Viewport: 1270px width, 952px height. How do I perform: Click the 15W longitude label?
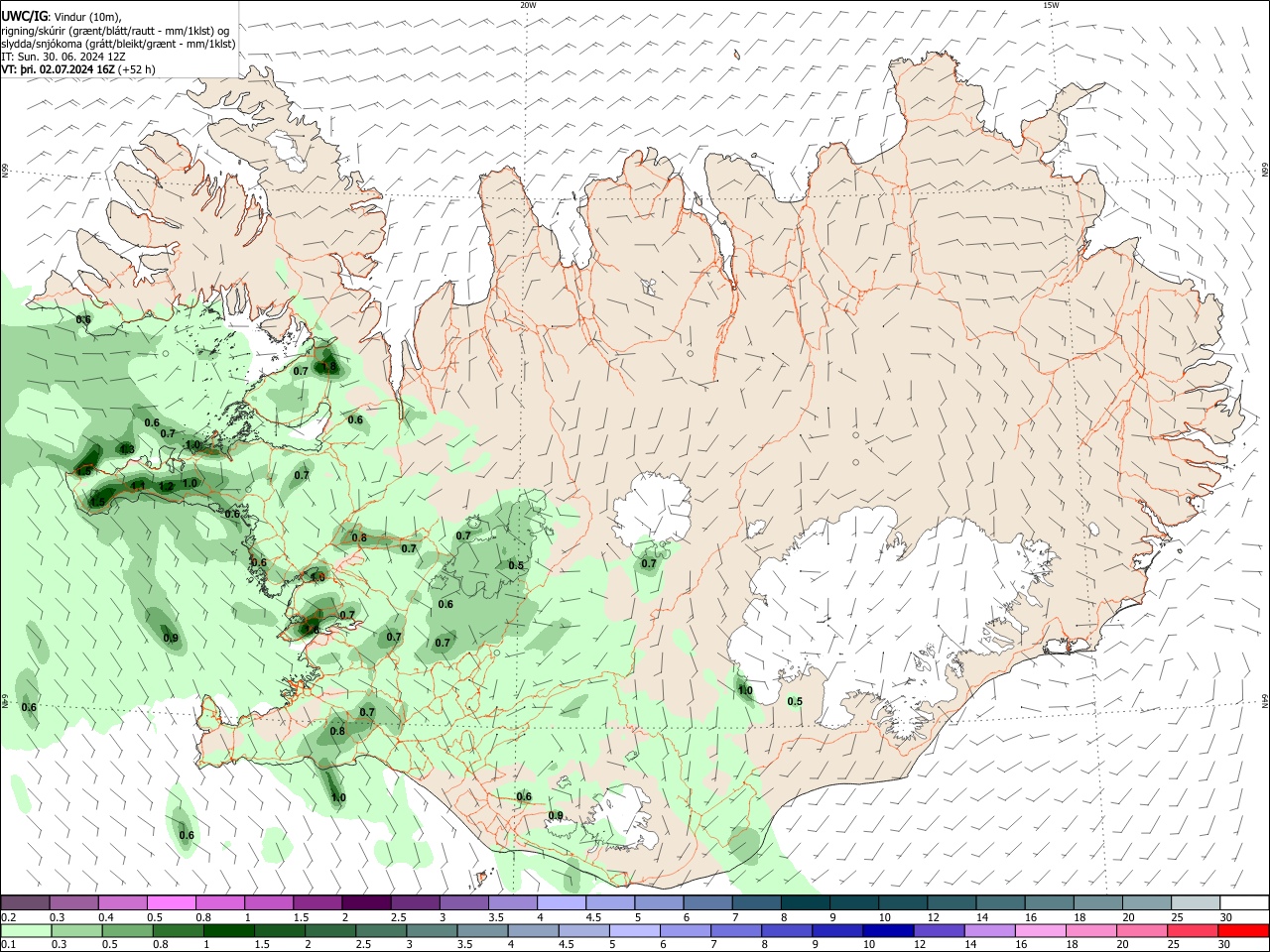1051,5
